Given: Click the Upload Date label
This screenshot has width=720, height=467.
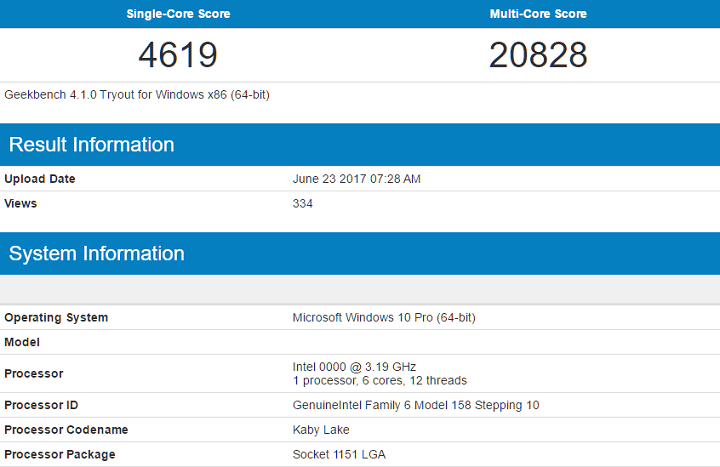Looking at the screenshot, I should pyautogui.click(x=39, y=179).
